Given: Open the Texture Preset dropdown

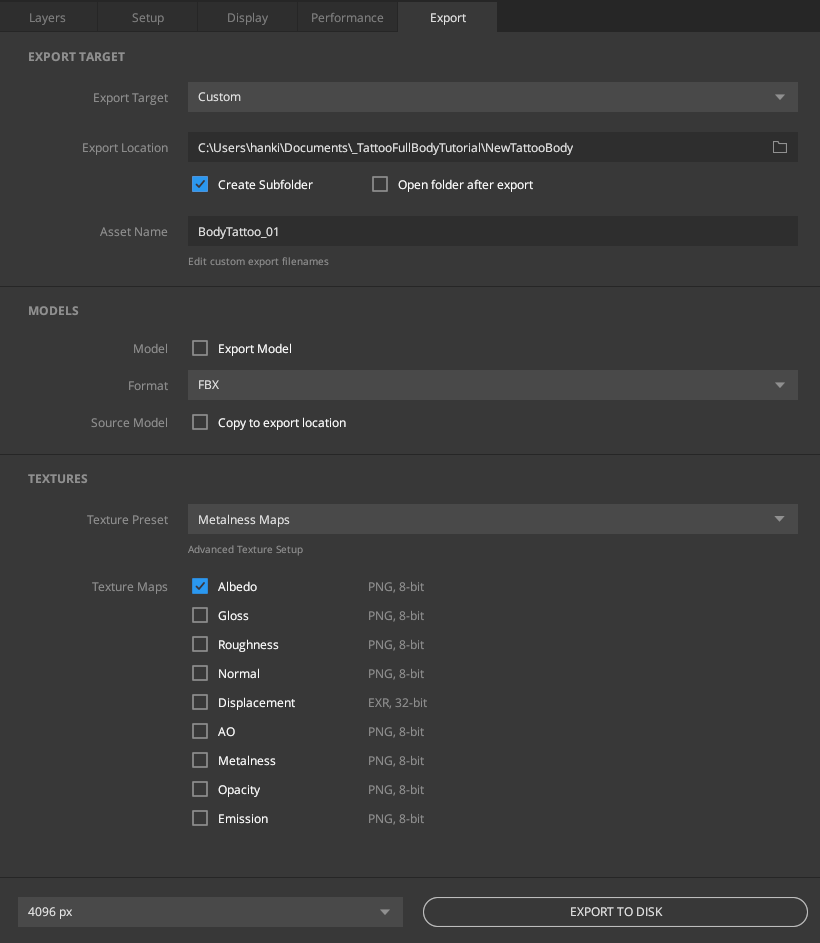Looking at the screenshot, I should 492,519.
